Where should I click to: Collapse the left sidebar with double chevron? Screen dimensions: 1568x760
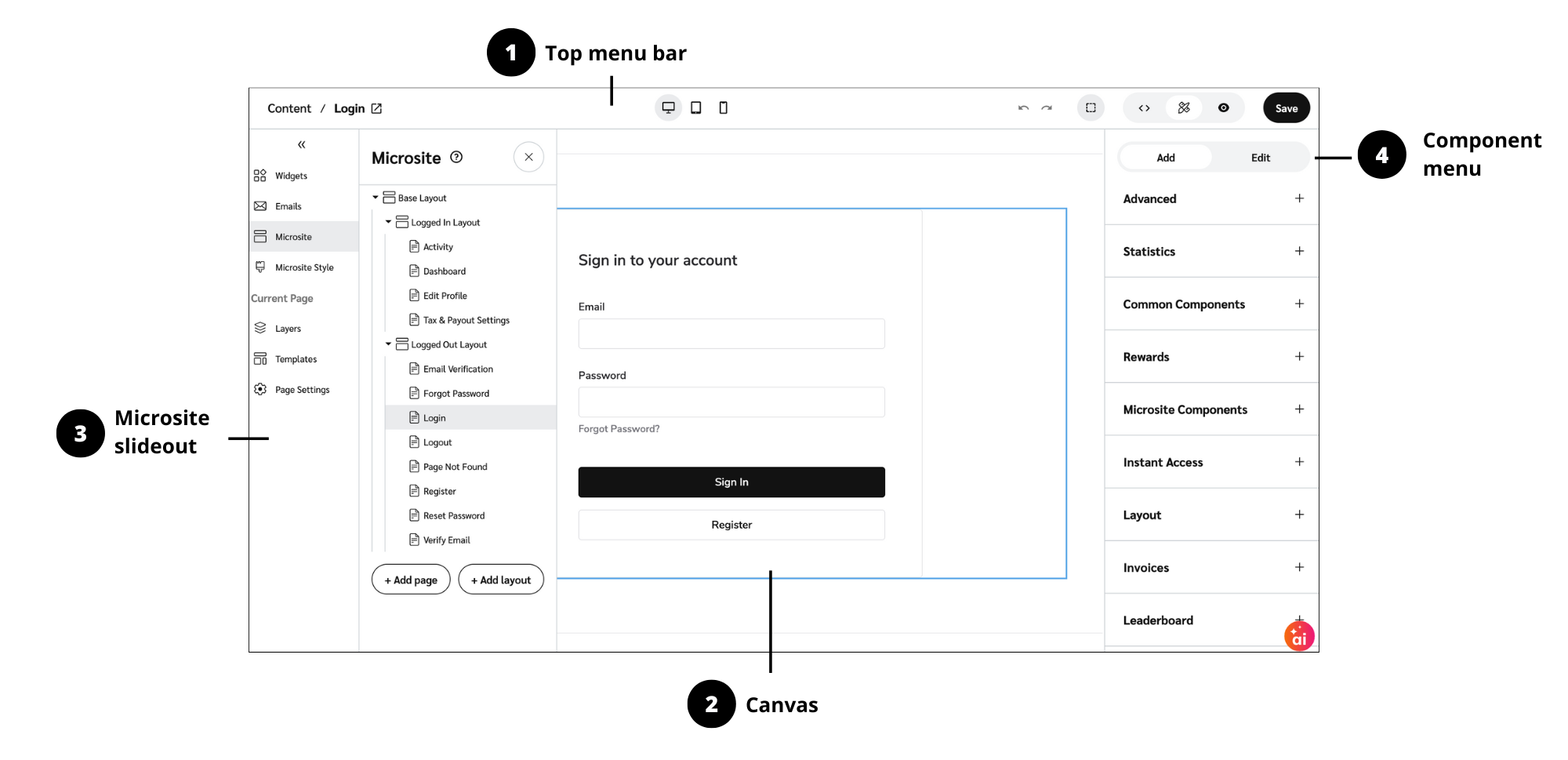pyautogui.click(x=302, y=145)
